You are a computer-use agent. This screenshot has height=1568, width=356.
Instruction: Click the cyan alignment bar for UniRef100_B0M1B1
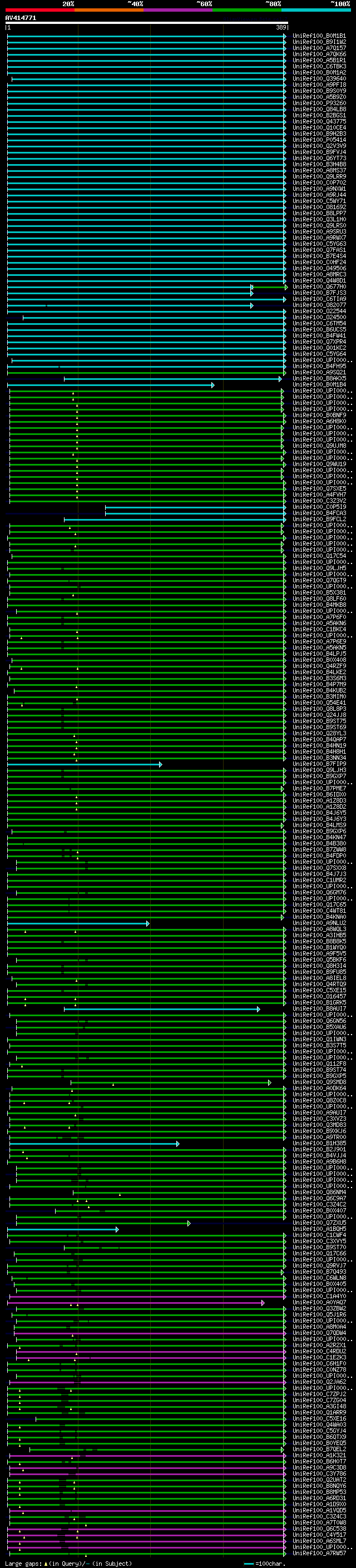click(x=147, y=37)
